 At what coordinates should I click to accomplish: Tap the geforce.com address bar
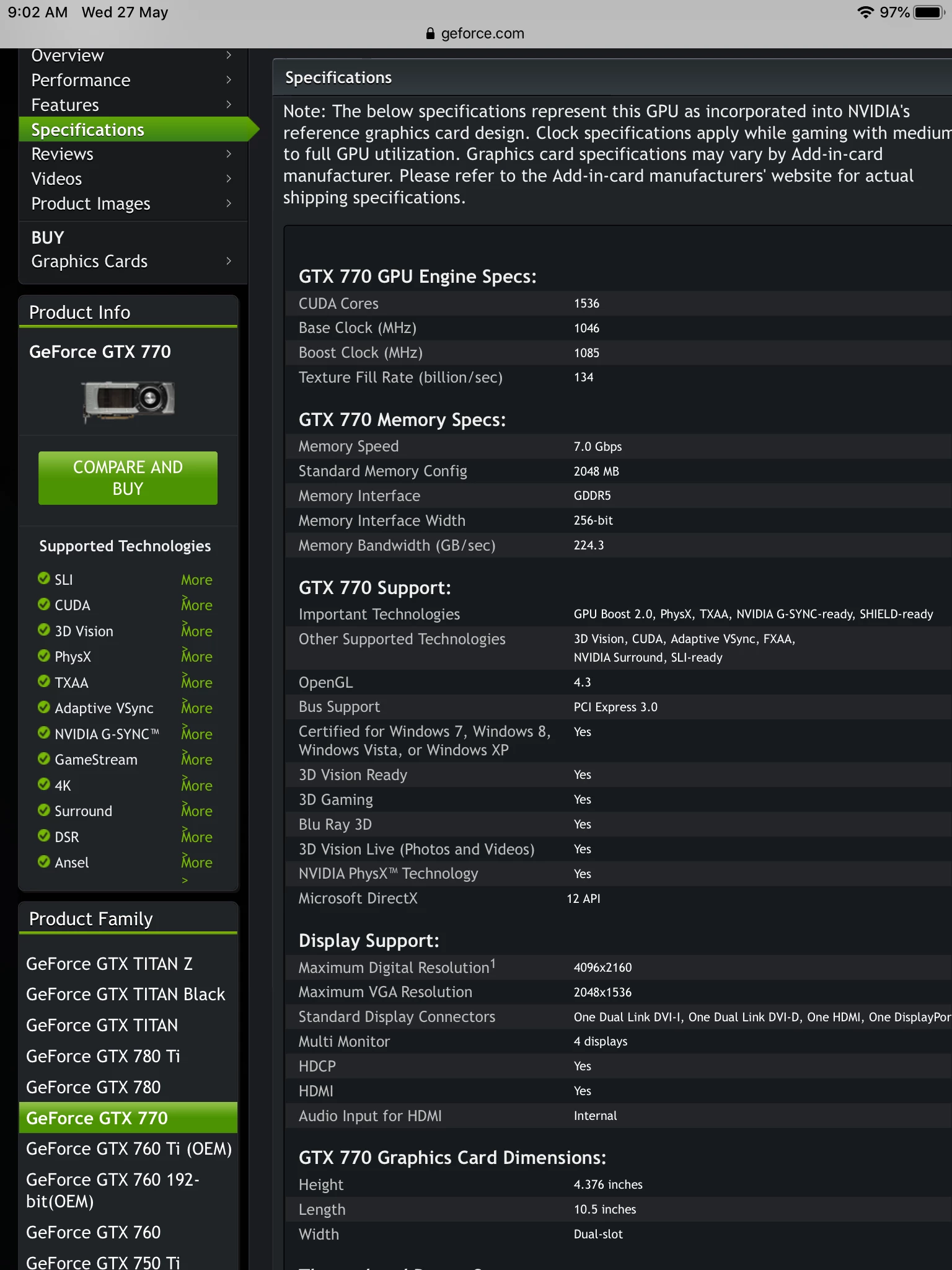475,33
